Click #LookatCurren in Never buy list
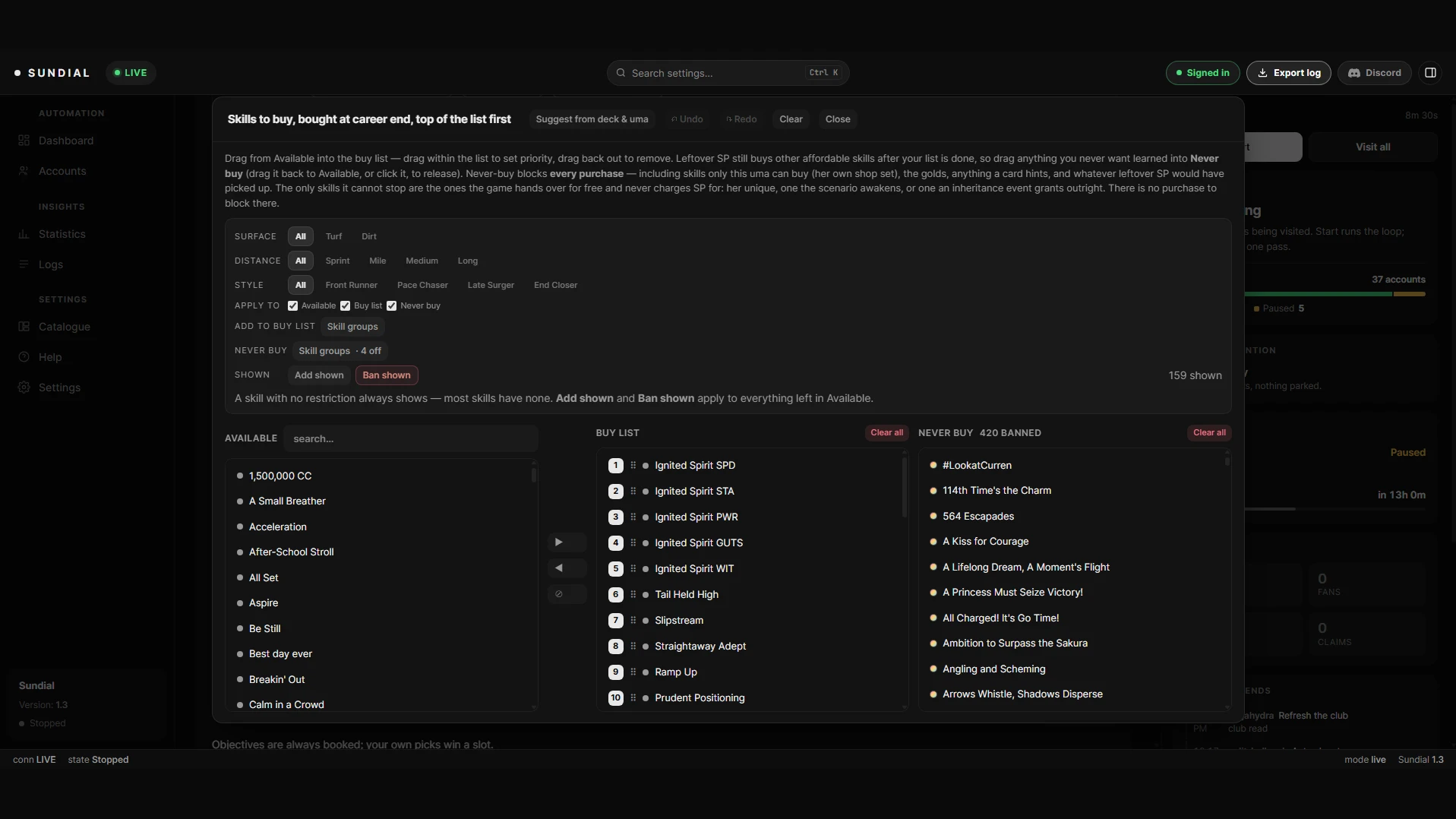Viewport: 1456px width, 819px height. (977, 465)
